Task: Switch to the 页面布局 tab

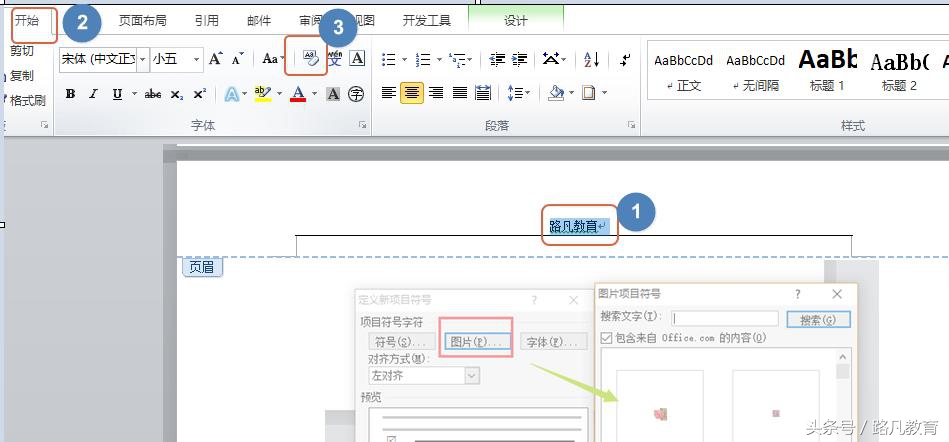Action: pyautogui.click(x=142, y=21)
